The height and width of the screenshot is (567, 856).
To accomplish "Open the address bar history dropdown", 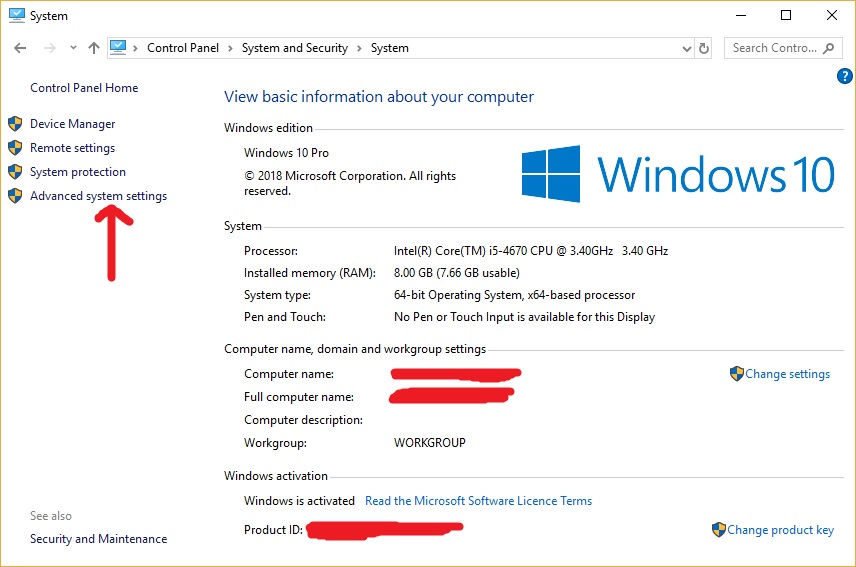I will coord(686,48).
